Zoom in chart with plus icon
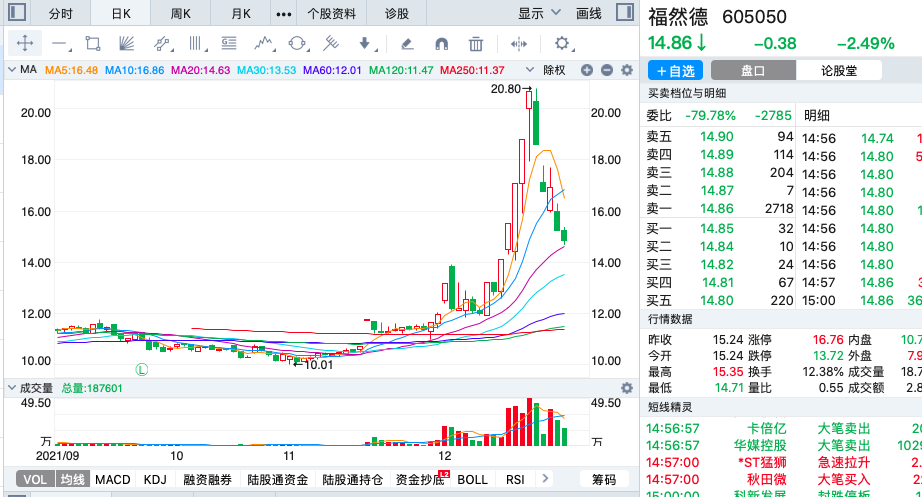922x497 pixels. pos(587,71)
